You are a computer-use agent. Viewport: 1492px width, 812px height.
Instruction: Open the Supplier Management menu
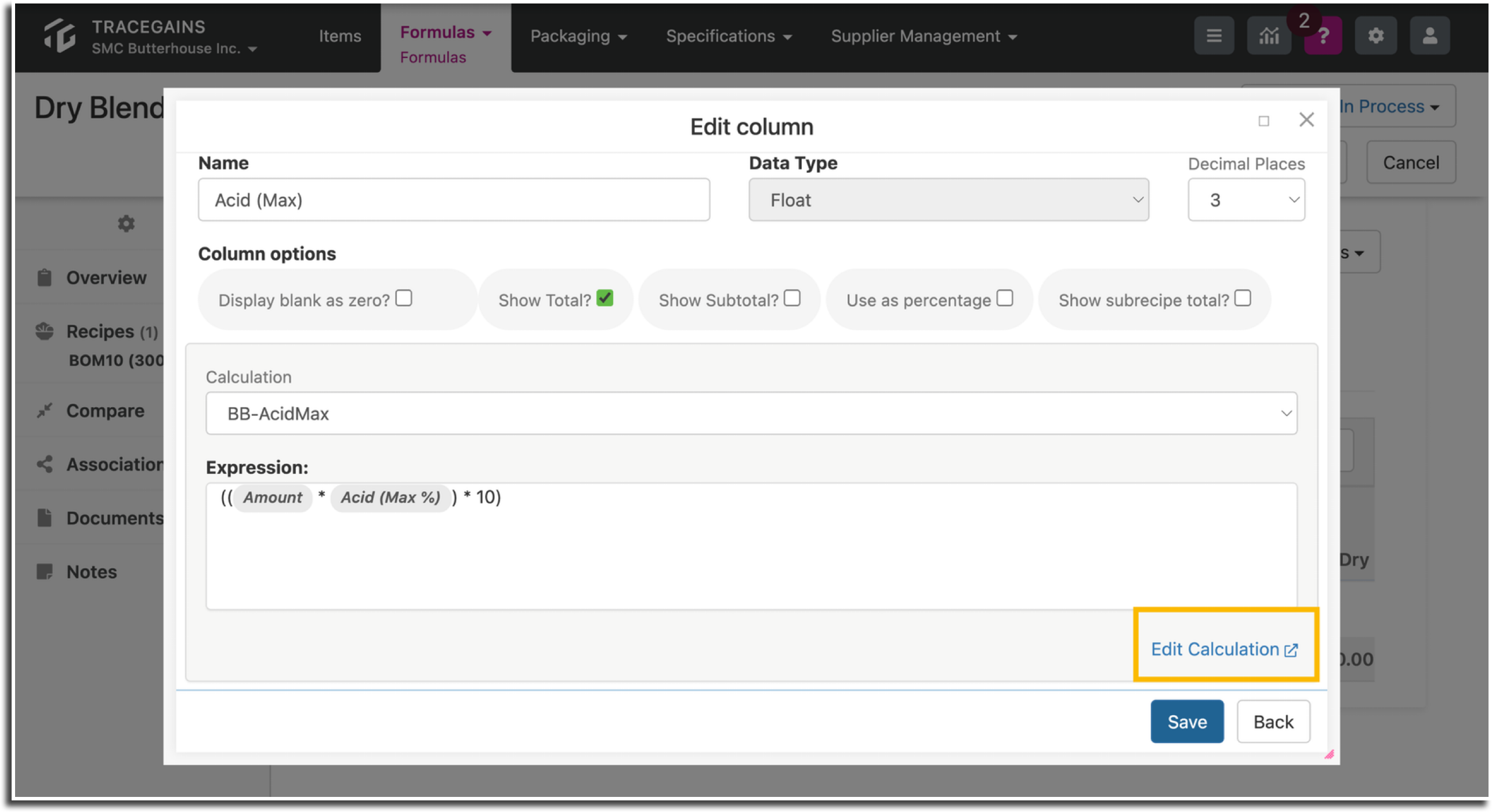click(x=924, y=36)
